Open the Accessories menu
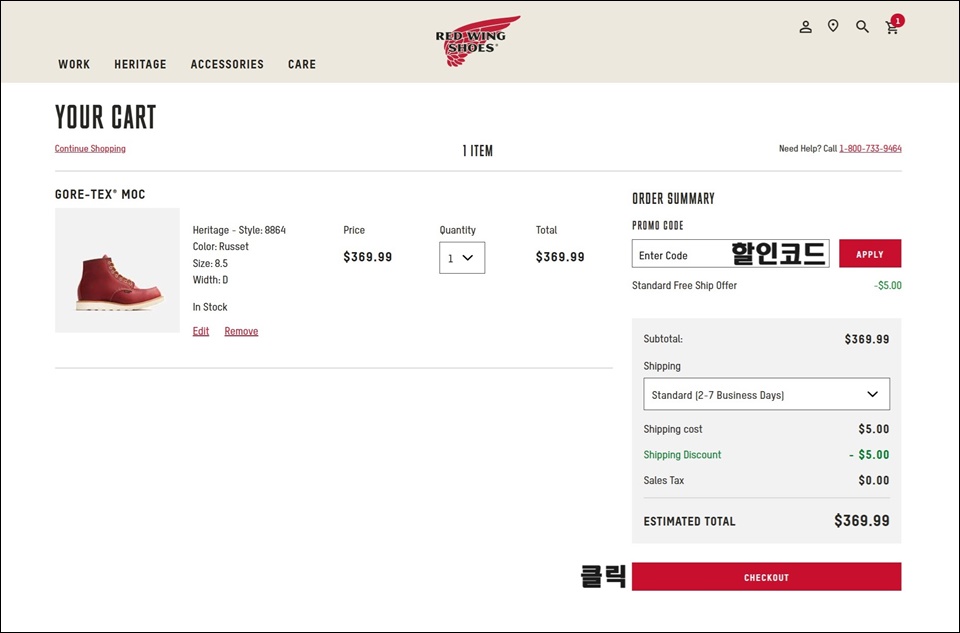The width and height of the screenshot is (960, 633). (x=227, y=64)
